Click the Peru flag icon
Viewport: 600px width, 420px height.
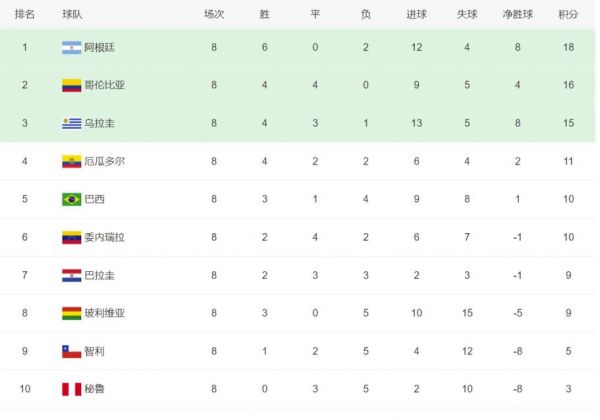coord(72,389)
